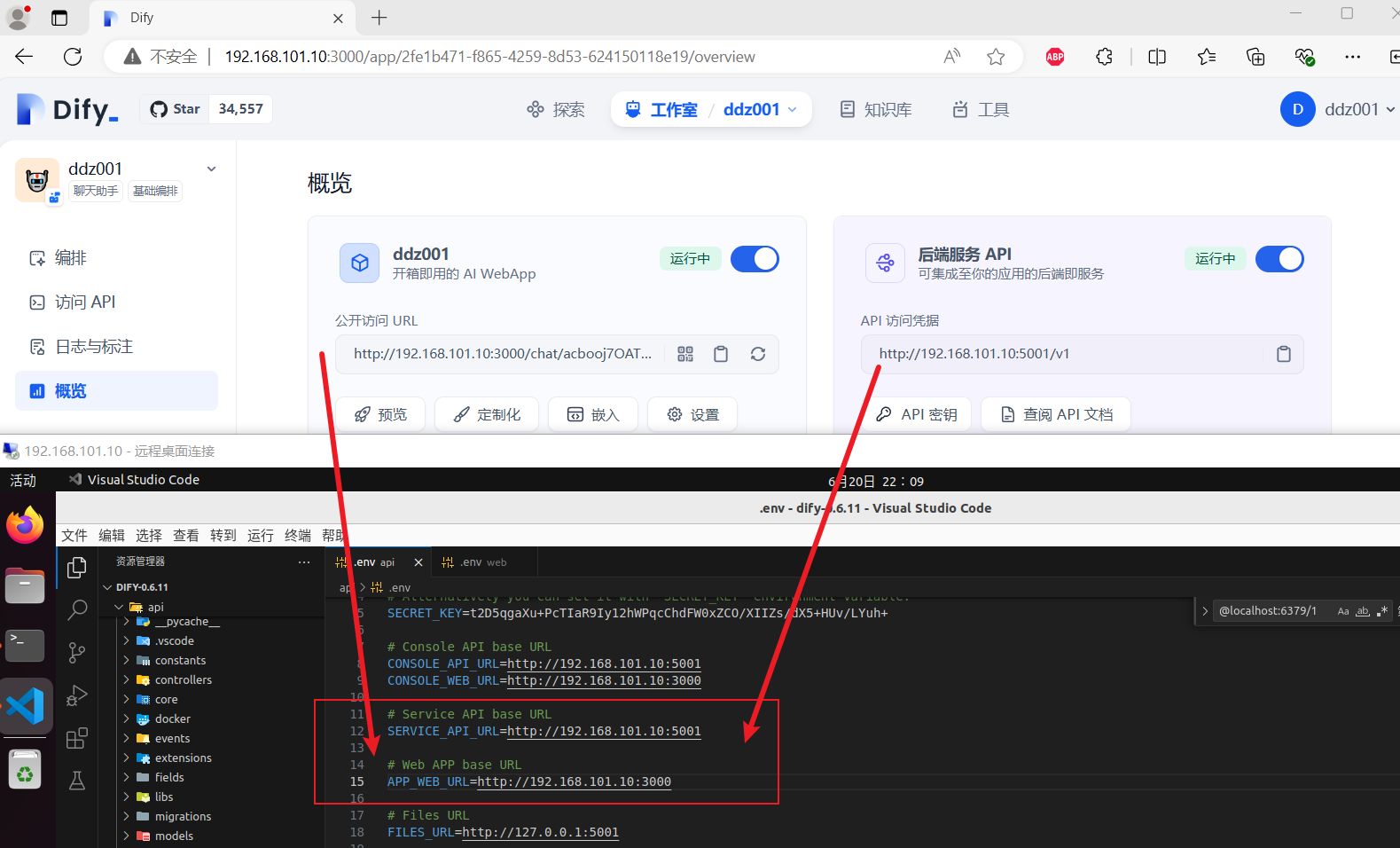
Task: Open the 工具 navigation tab
Action: [981, 109]
